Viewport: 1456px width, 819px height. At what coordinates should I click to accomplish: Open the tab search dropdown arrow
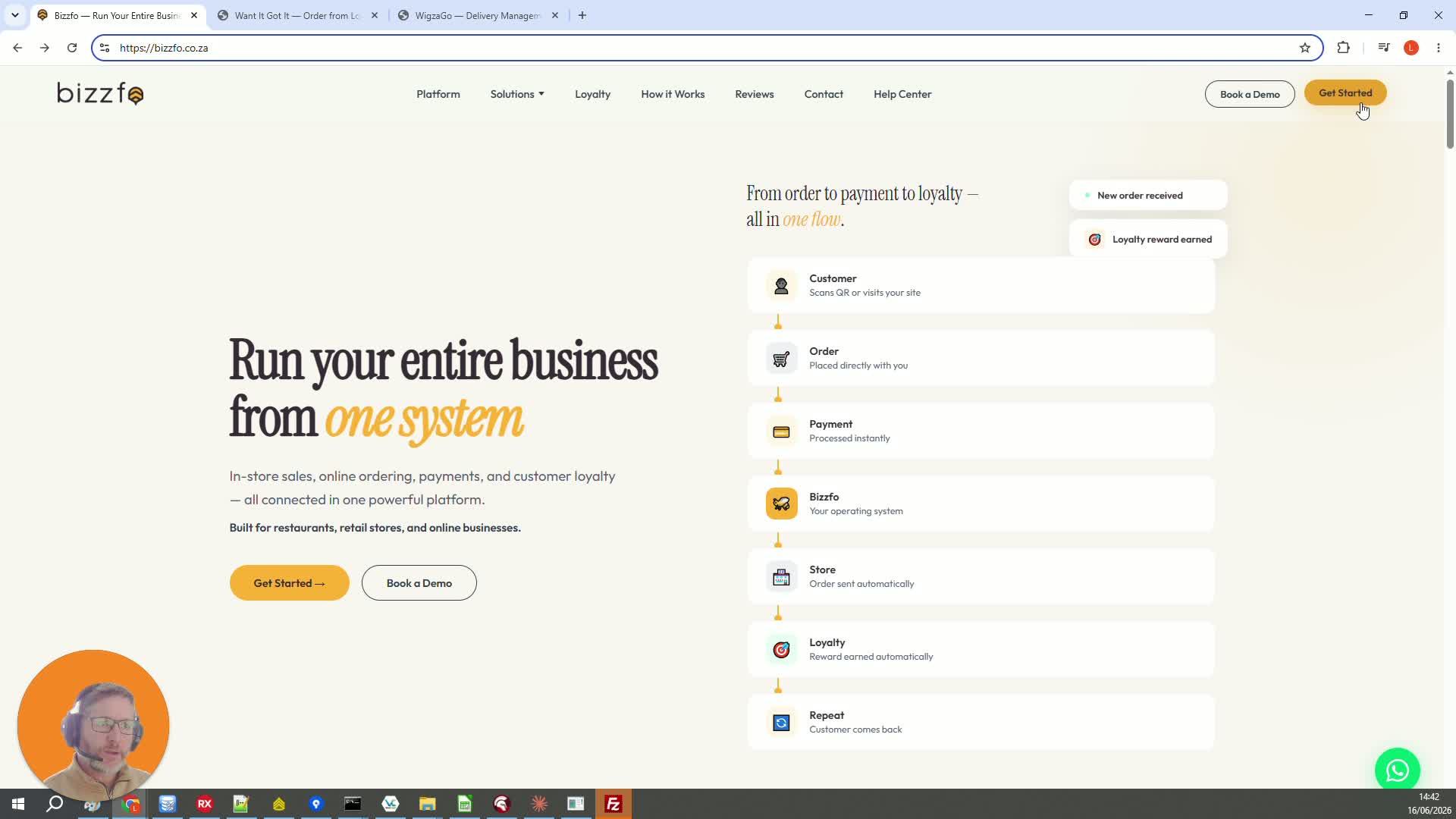tap(14, 15)
